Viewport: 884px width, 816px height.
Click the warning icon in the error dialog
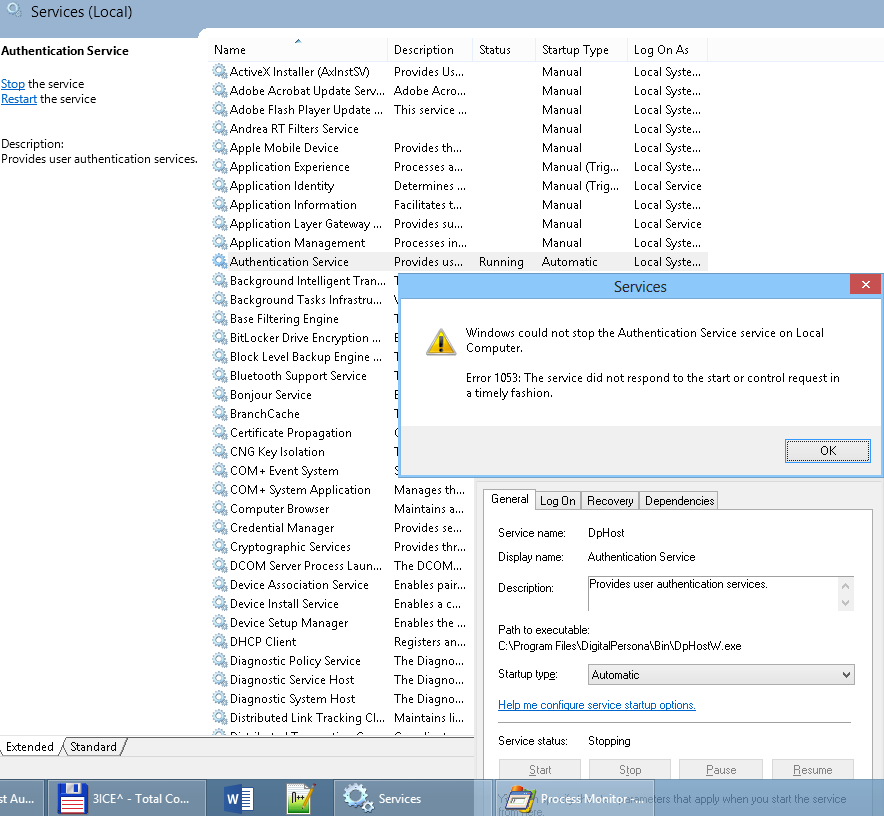pyautogui.click(x=441, y=341)
